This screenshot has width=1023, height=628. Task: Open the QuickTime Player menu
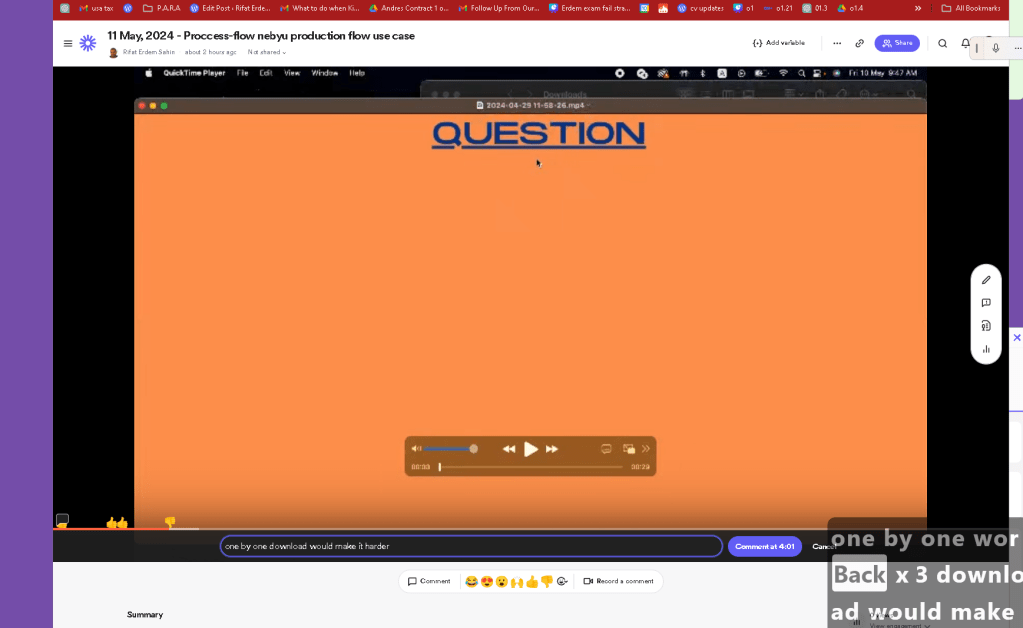[194, 73]
